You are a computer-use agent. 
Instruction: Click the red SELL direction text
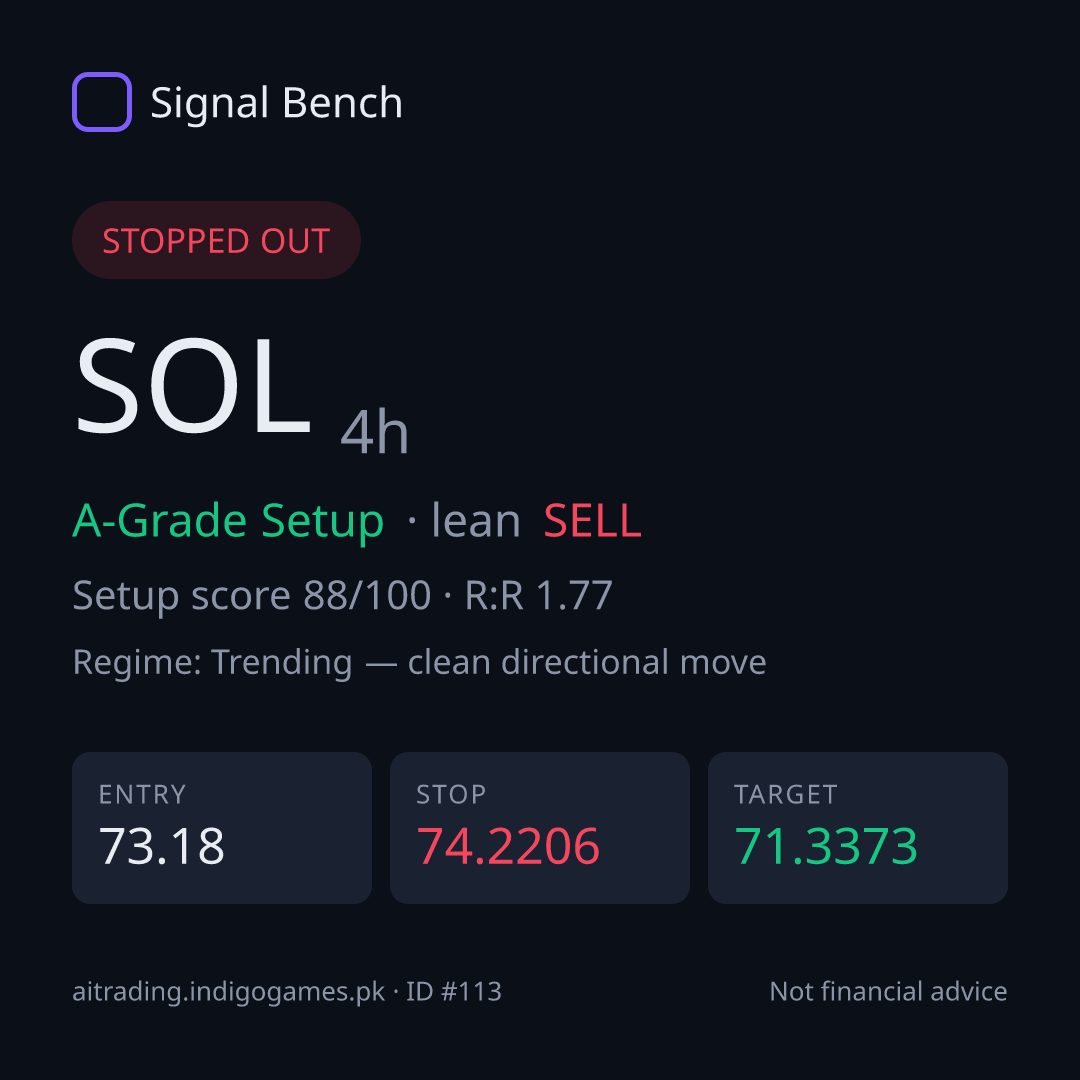click(x=592, y=520)
